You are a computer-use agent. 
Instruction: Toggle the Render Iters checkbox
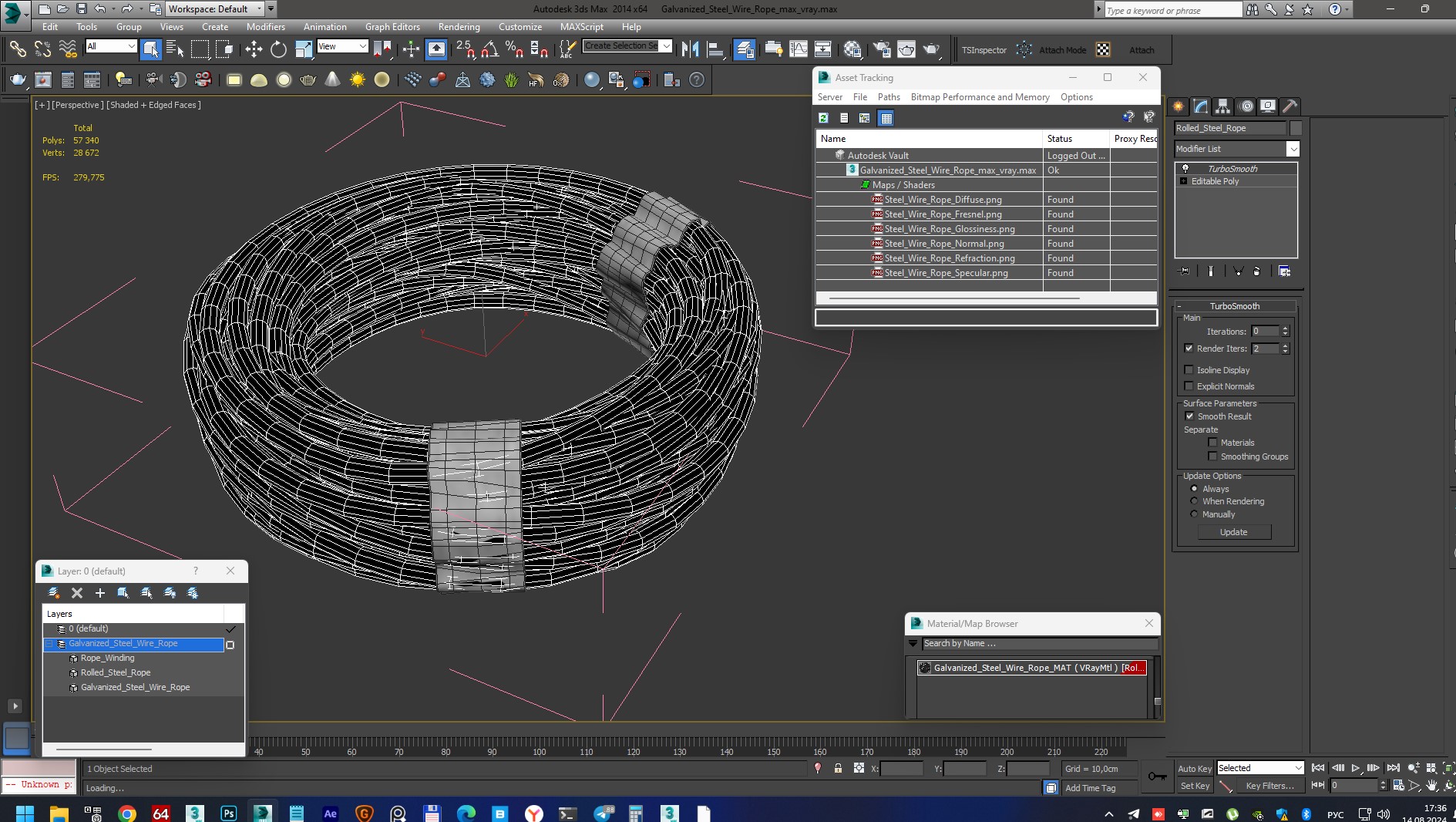pos(1189,349)
